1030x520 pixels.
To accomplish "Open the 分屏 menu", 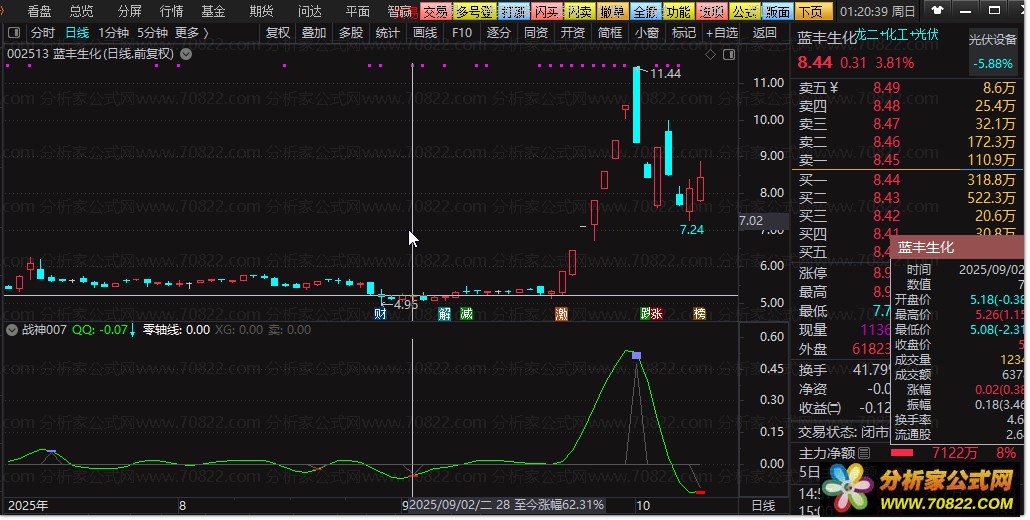I will pyautogui.click(x=129, y=11).
